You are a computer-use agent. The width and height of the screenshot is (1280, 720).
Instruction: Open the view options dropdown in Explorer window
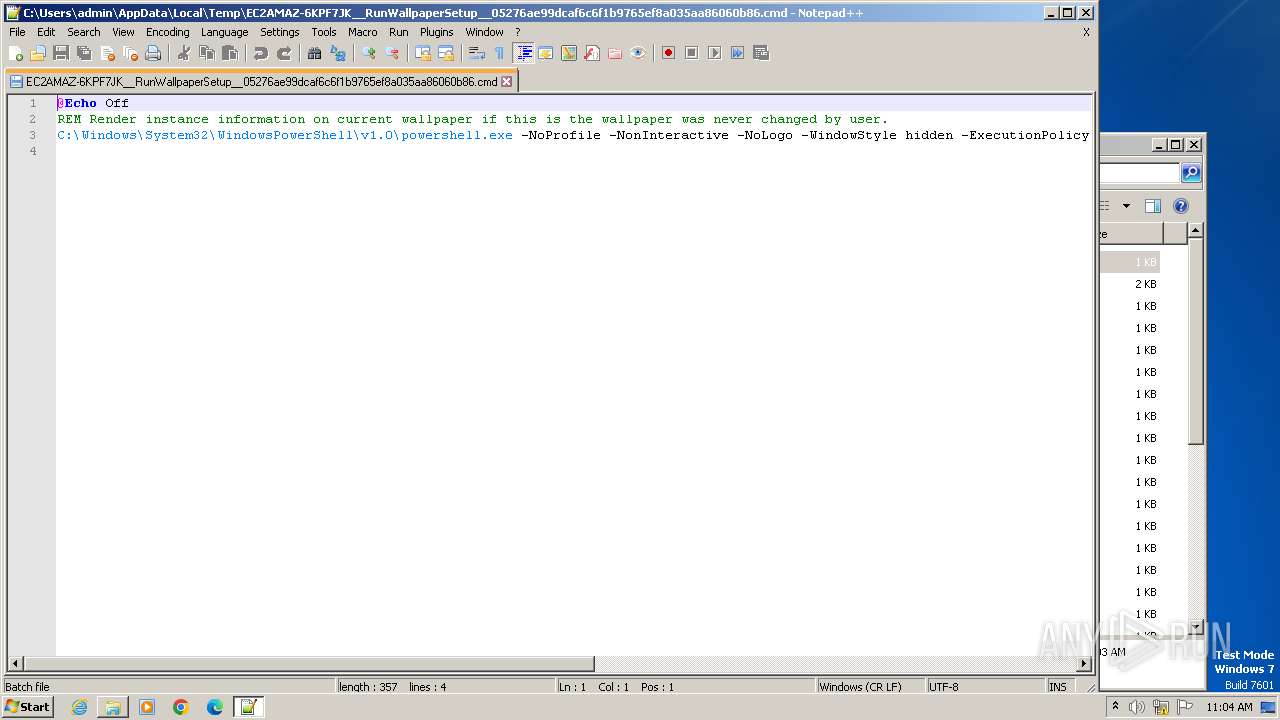pos(1126,206)
